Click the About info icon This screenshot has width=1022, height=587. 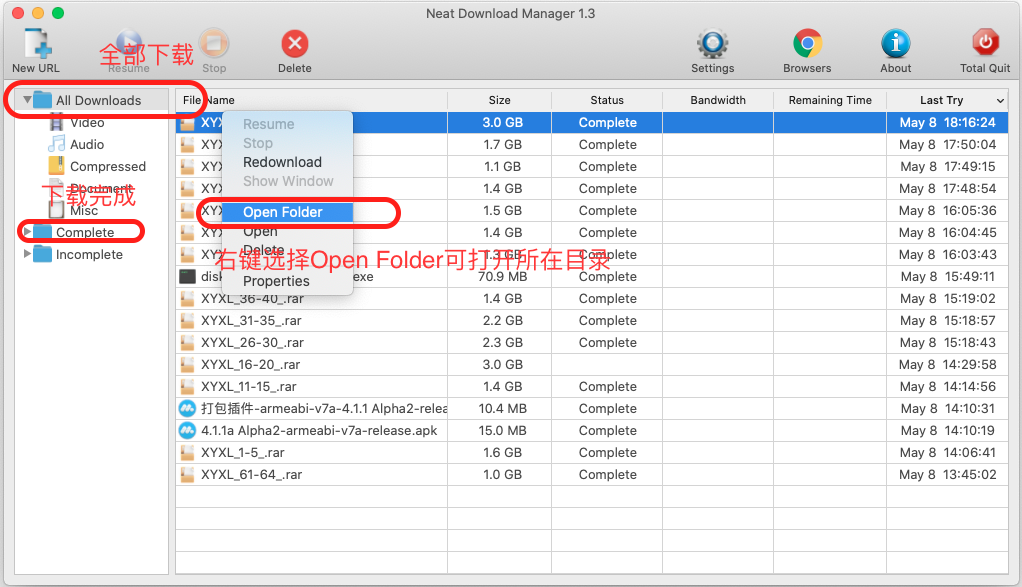click(895, 45)
